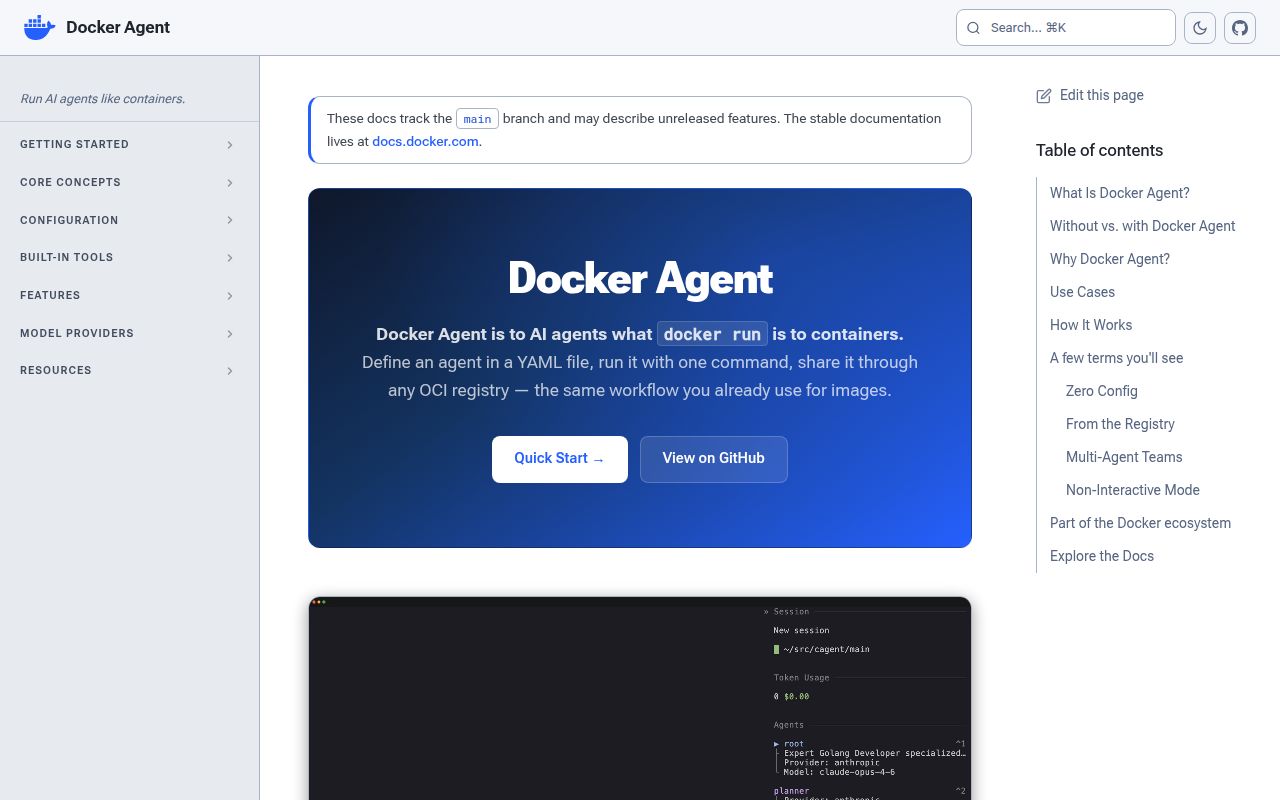The image size is (1280, 800).
Task: Open the GETTING STARTED sidebar section
Action: [x=129, y=144]
